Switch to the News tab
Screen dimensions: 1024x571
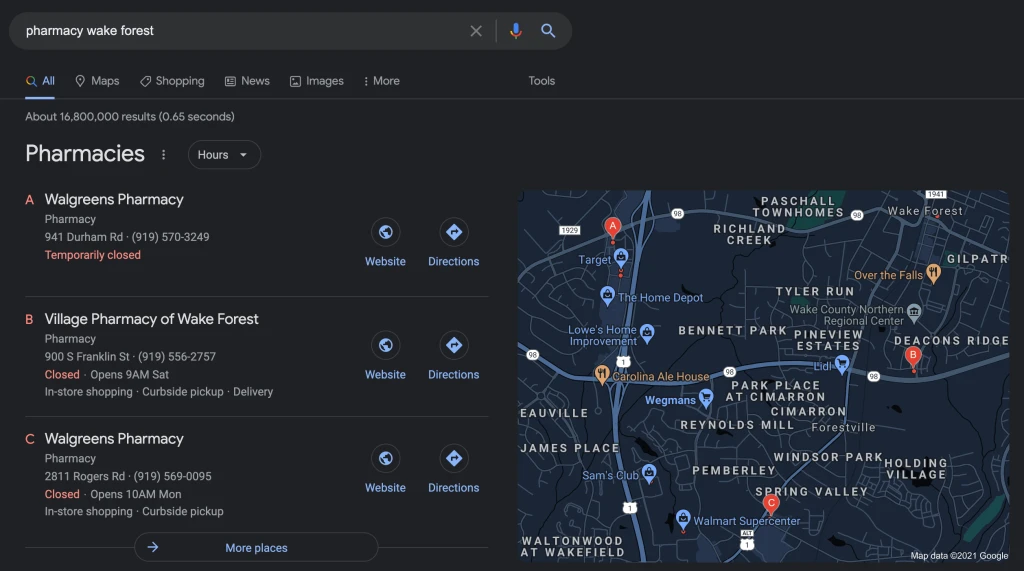click(247, 81)
